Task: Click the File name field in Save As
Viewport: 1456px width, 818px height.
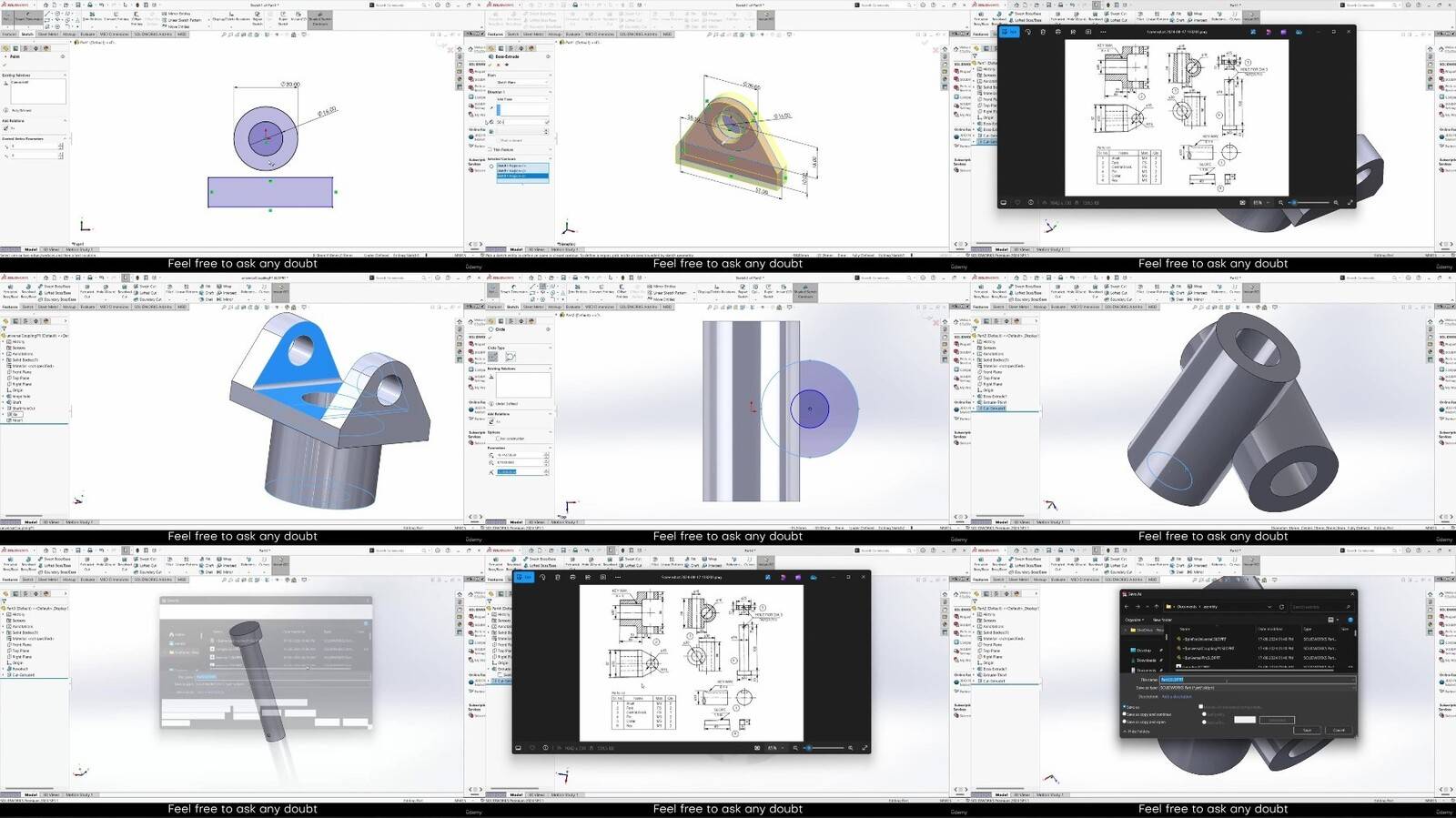Action: point(1257,680)
